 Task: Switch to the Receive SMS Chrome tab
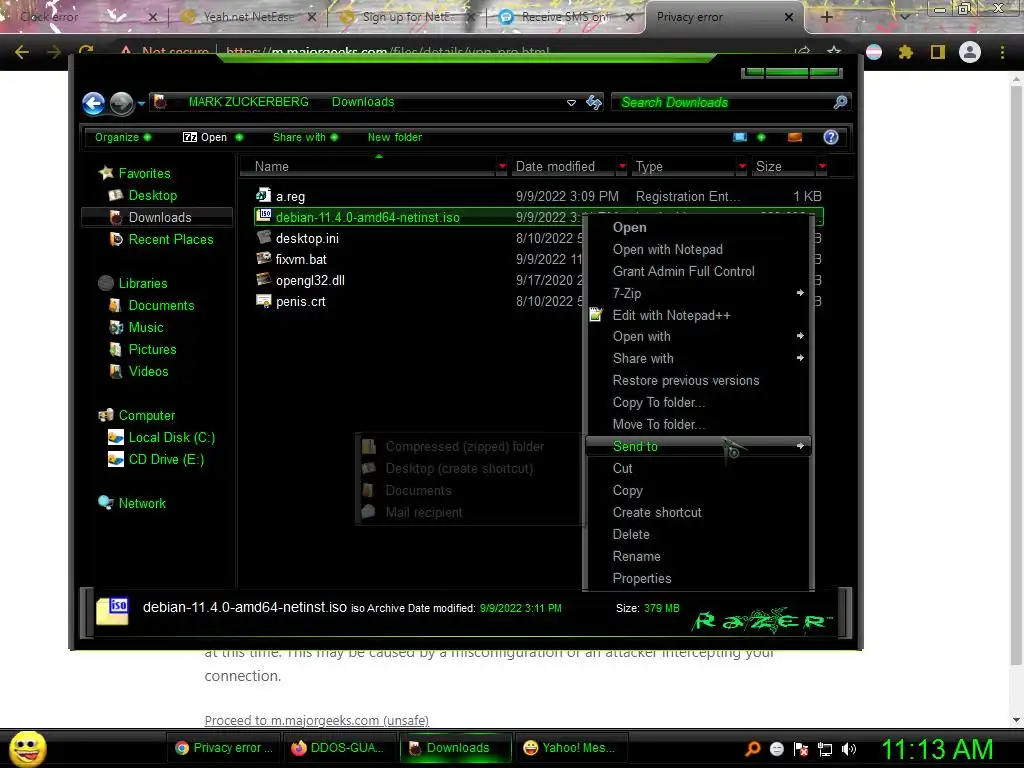tap(566, 18)
